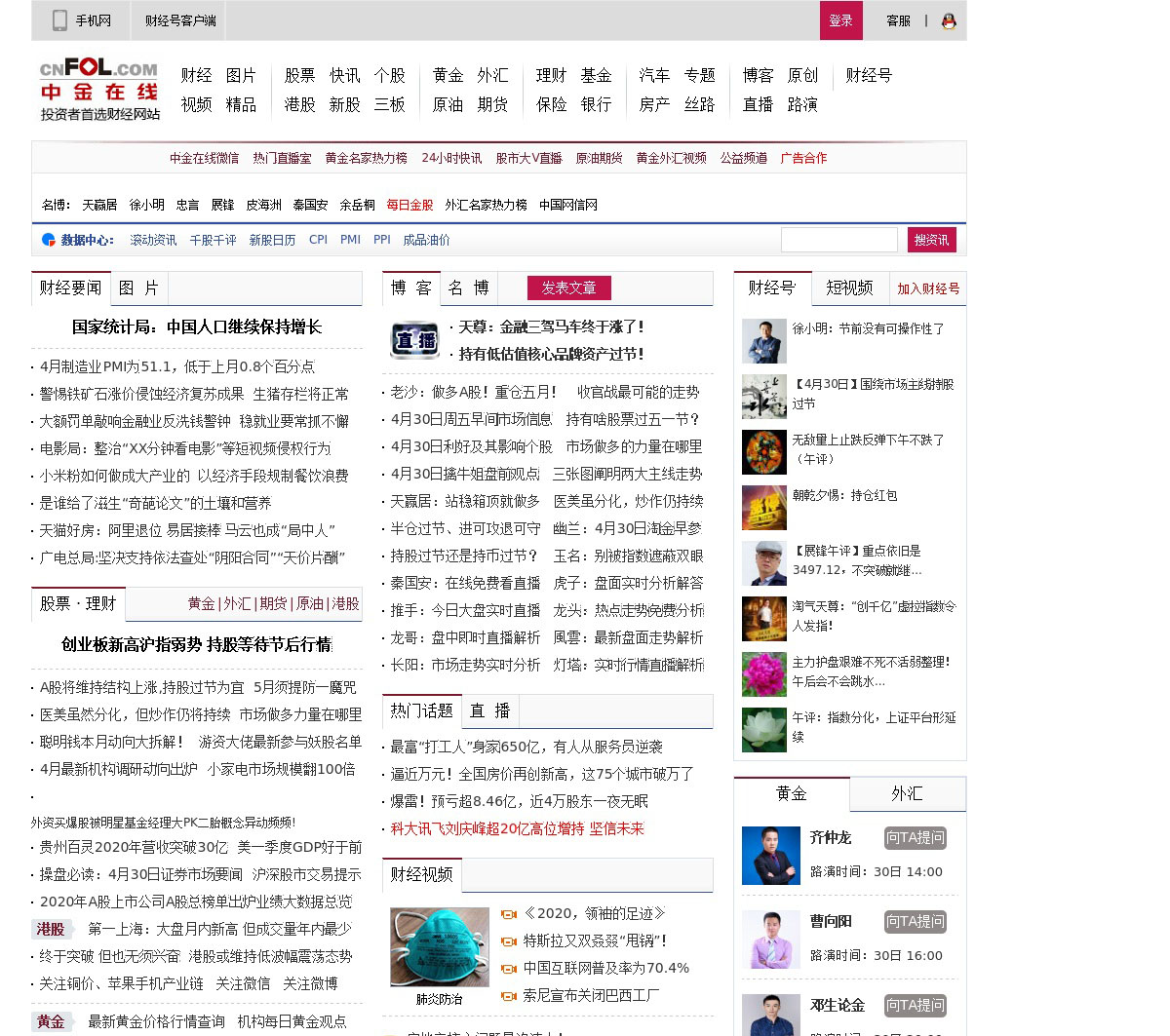Click the mobile phone icon for 手机网

pos(59,20)
